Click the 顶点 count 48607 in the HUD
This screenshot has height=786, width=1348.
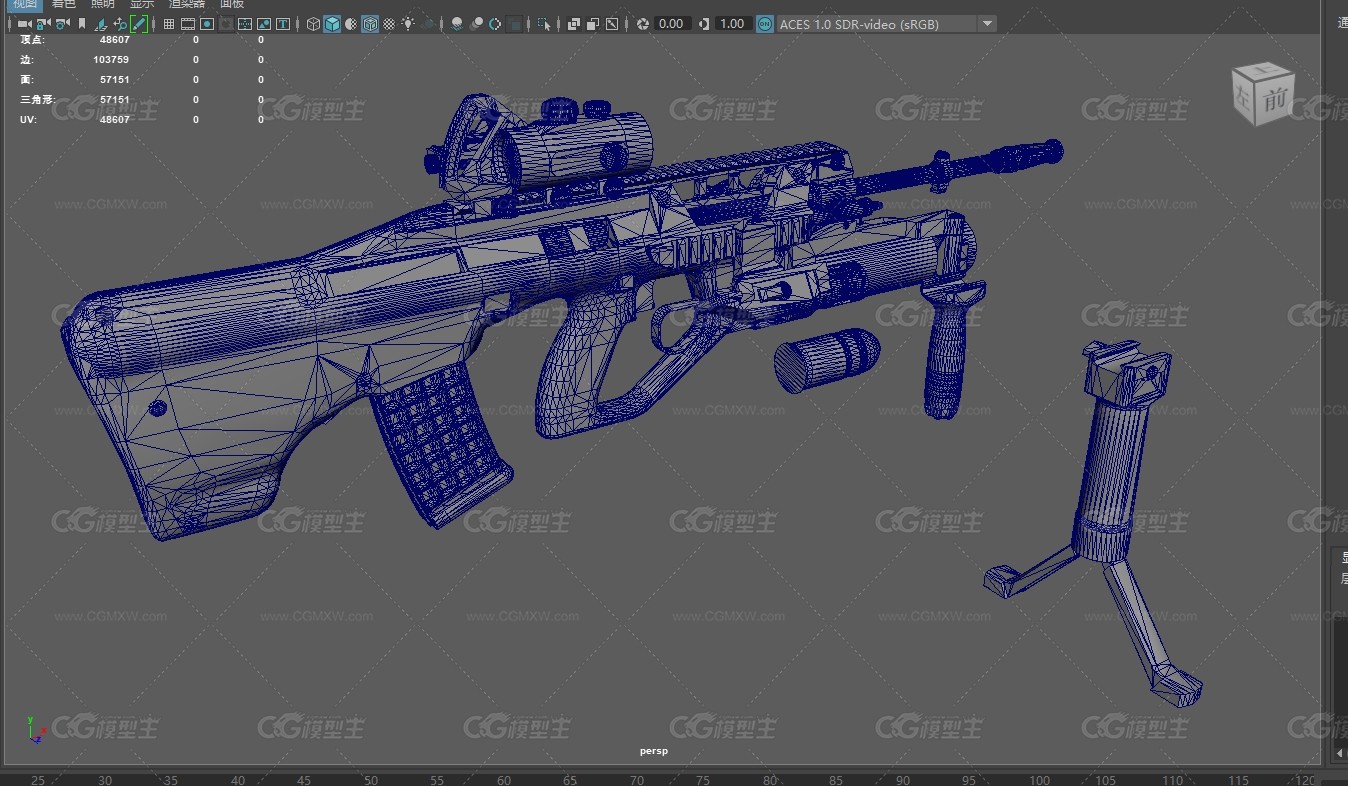pyautogui.click(x=115, y=40)
